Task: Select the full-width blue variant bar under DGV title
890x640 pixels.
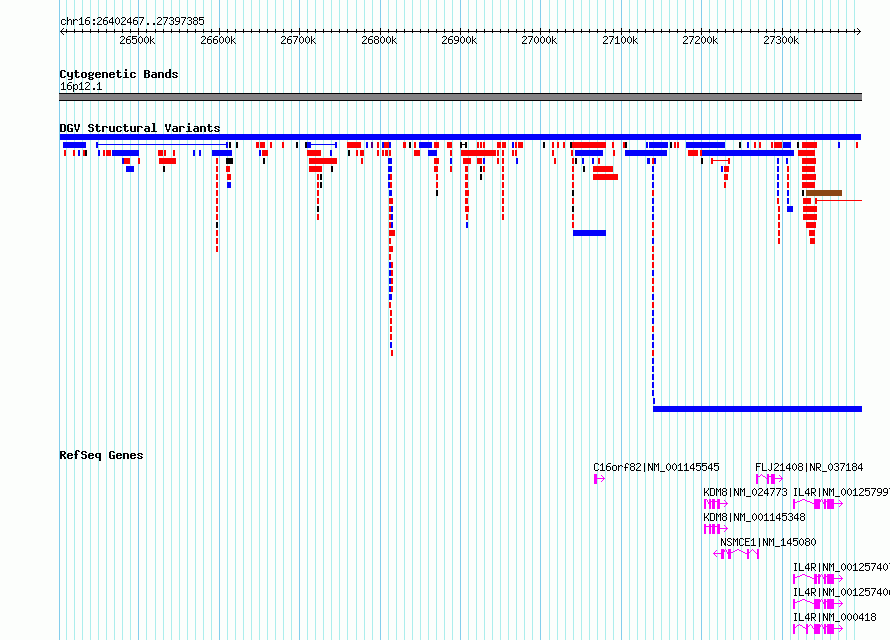Action: point(460,137)
